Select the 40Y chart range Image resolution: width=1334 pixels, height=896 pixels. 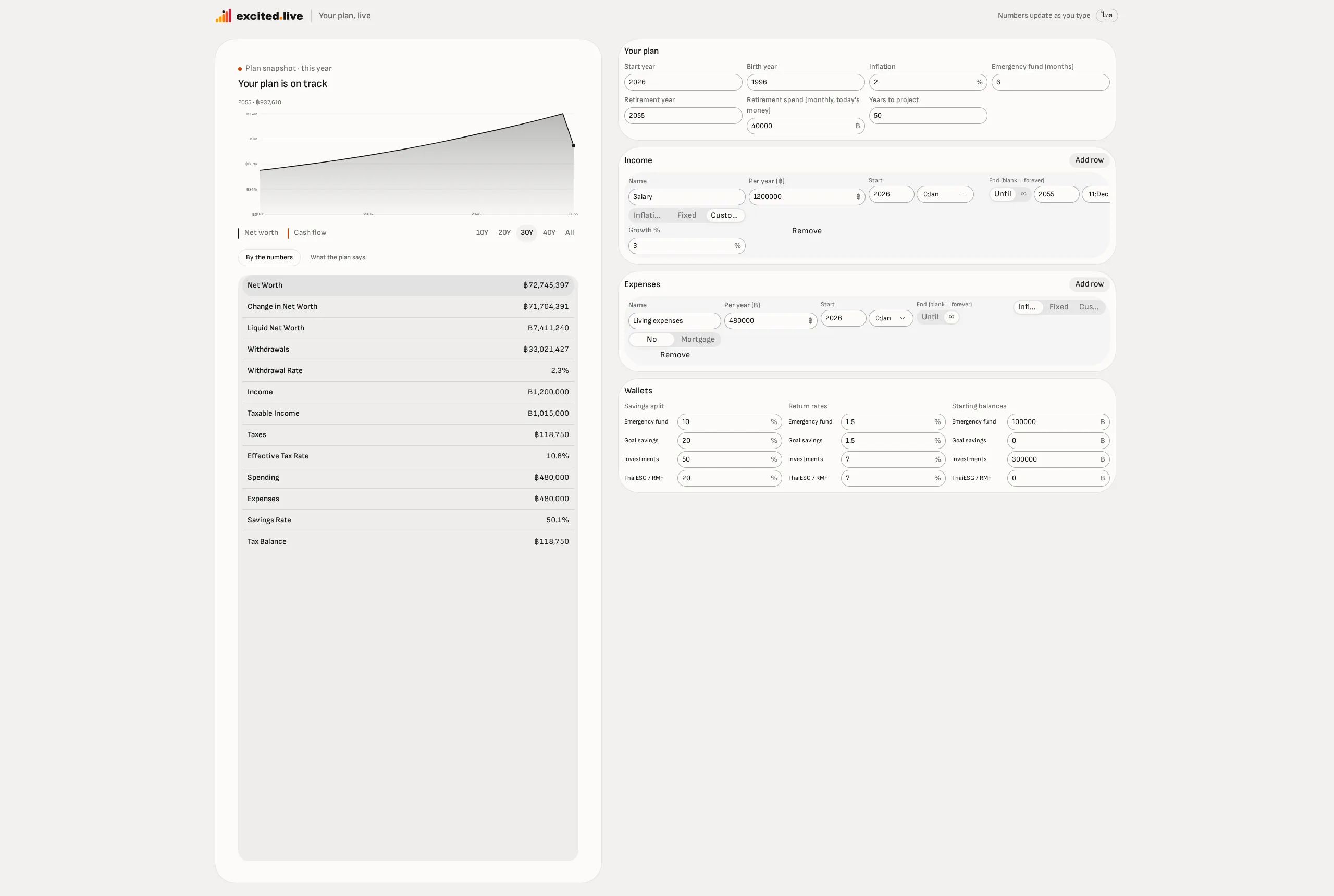coord(549,232)
